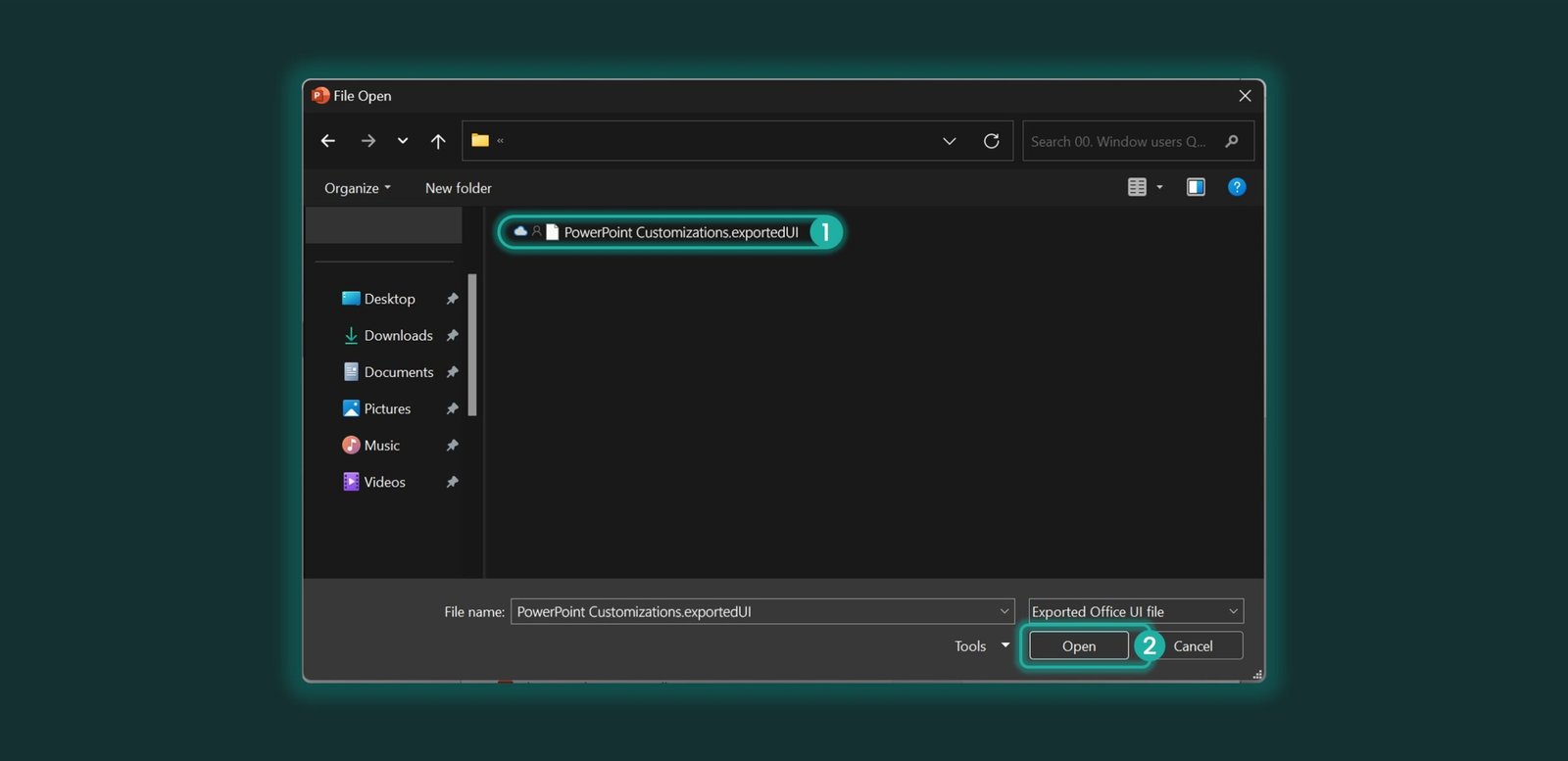Open the Organize menu
The width and height of the screenshot is (1568, 761).
click(358, 188)
